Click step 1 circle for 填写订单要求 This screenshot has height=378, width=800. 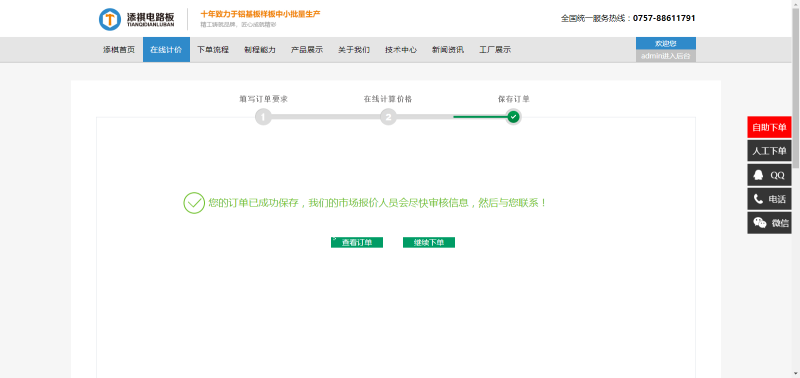[263, 117]
